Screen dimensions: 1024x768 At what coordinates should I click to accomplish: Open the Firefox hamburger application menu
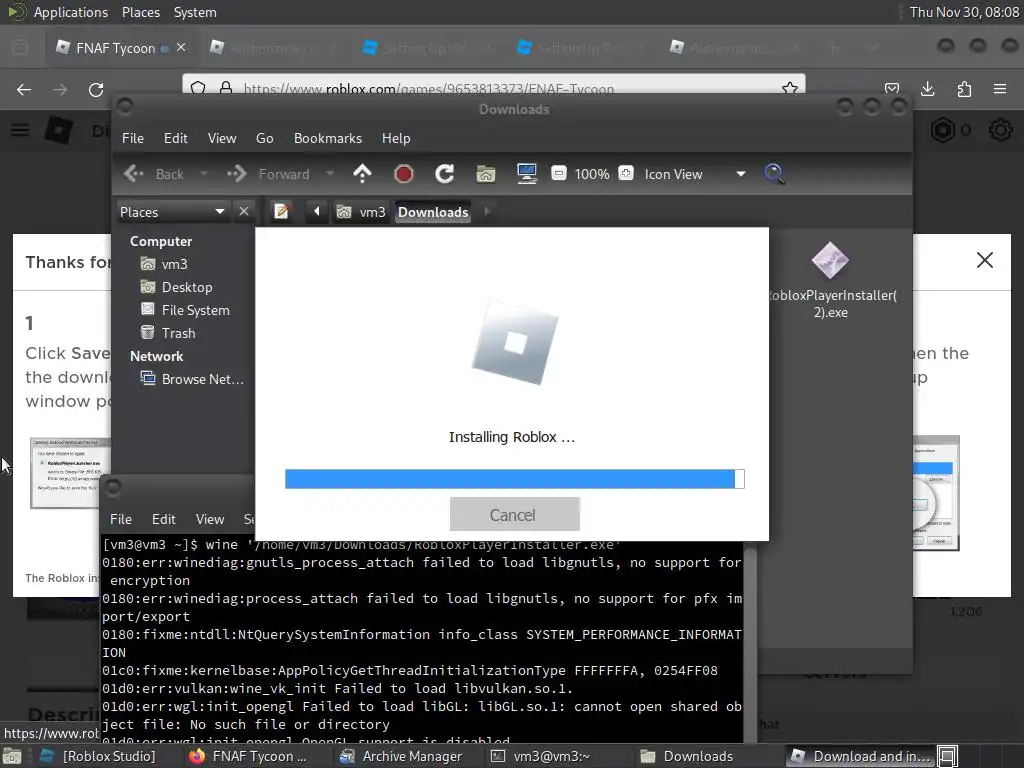(999, 89)
